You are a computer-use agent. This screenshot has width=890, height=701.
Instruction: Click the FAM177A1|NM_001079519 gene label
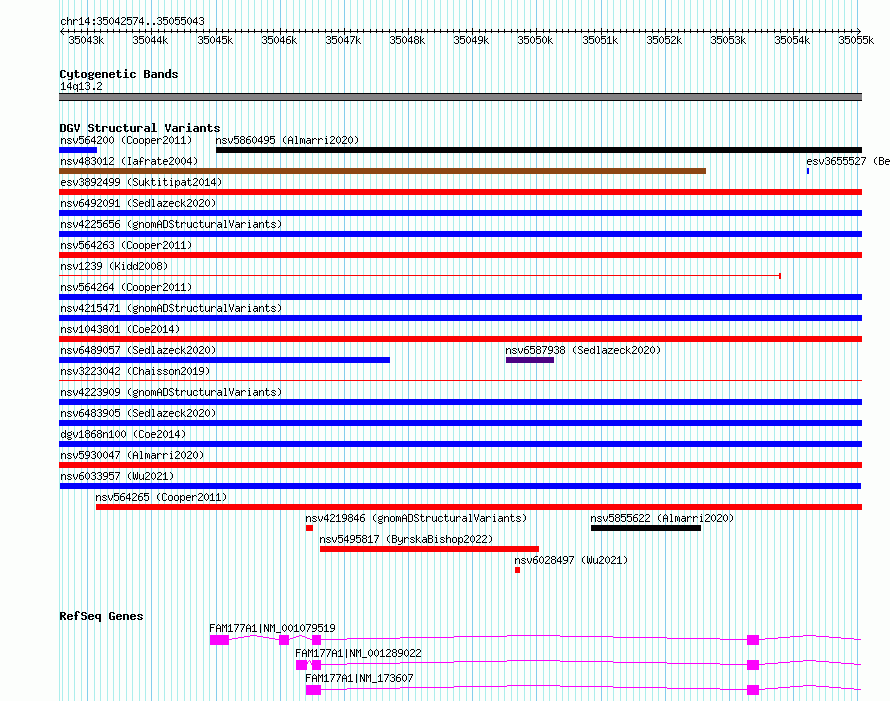pyautogui.click(x=272, y=628)
